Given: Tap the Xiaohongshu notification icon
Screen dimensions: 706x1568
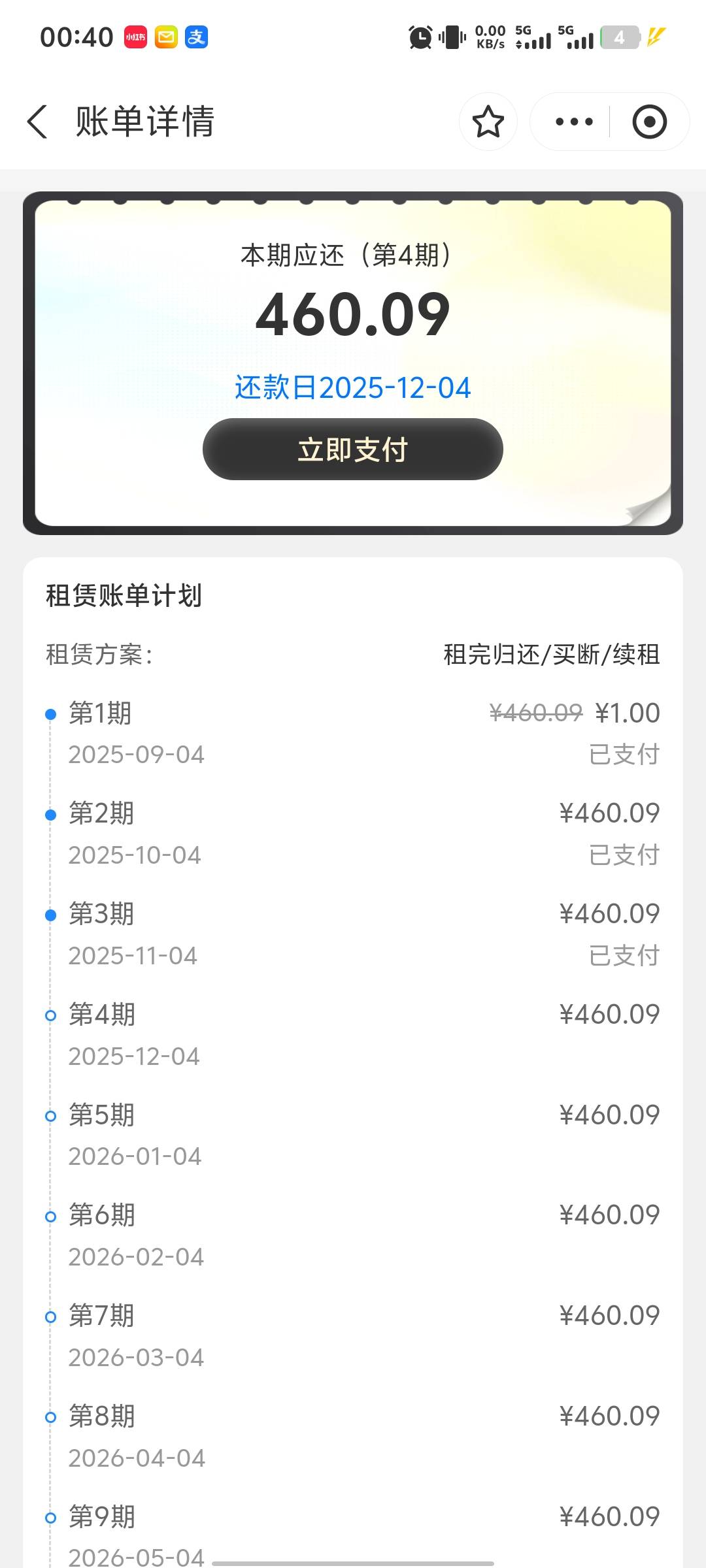Looking at the screenshot, I should point(135,37).
